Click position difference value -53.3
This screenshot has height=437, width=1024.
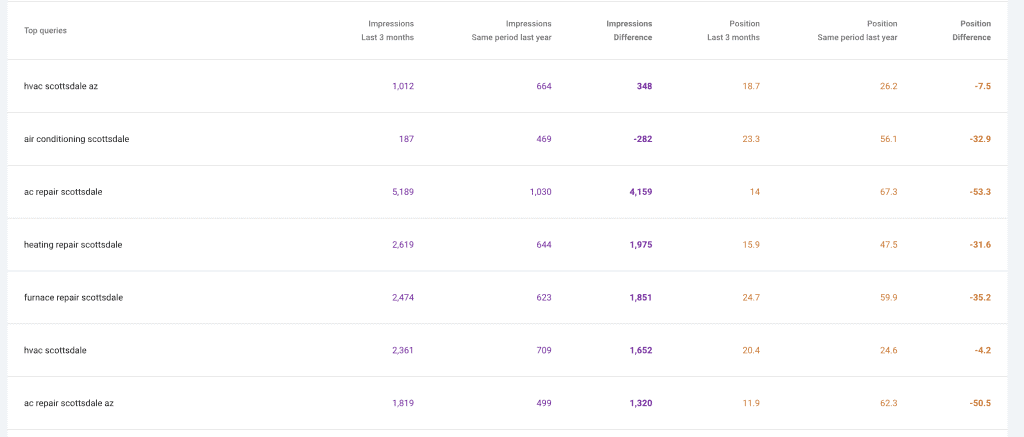pos(980,192)
